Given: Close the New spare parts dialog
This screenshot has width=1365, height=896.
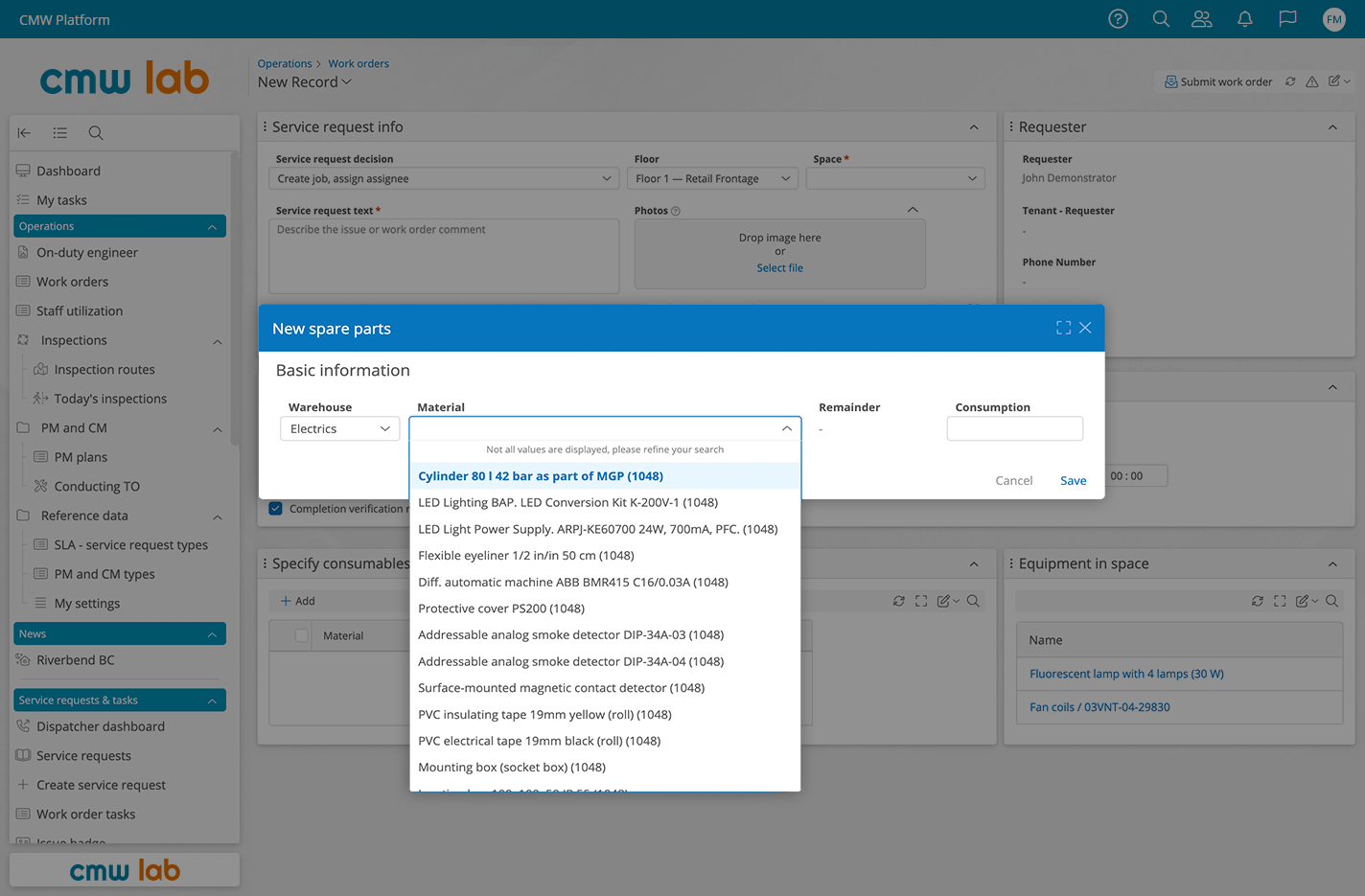Looking at the screenshot, I should click(1085, 328).
